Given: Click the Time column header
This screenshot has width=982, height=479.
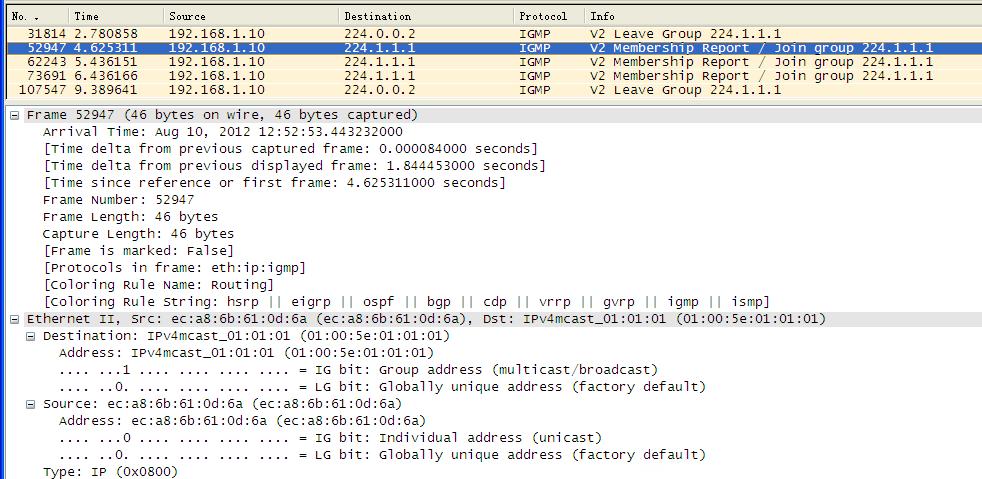Looking at the screenshot, I should pos(115,16).
